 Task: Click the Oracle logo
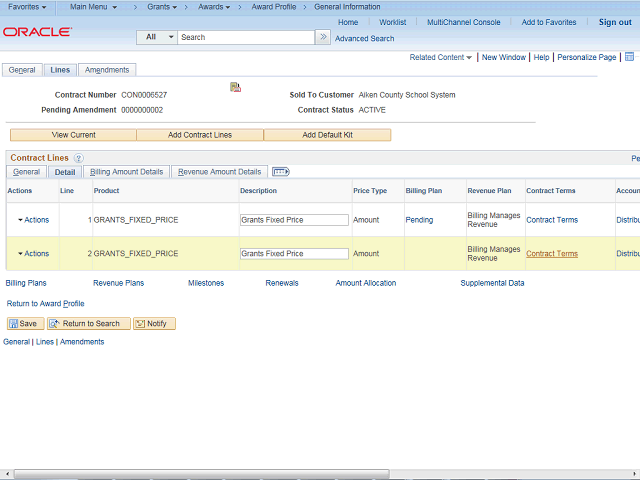coord(37,32)
